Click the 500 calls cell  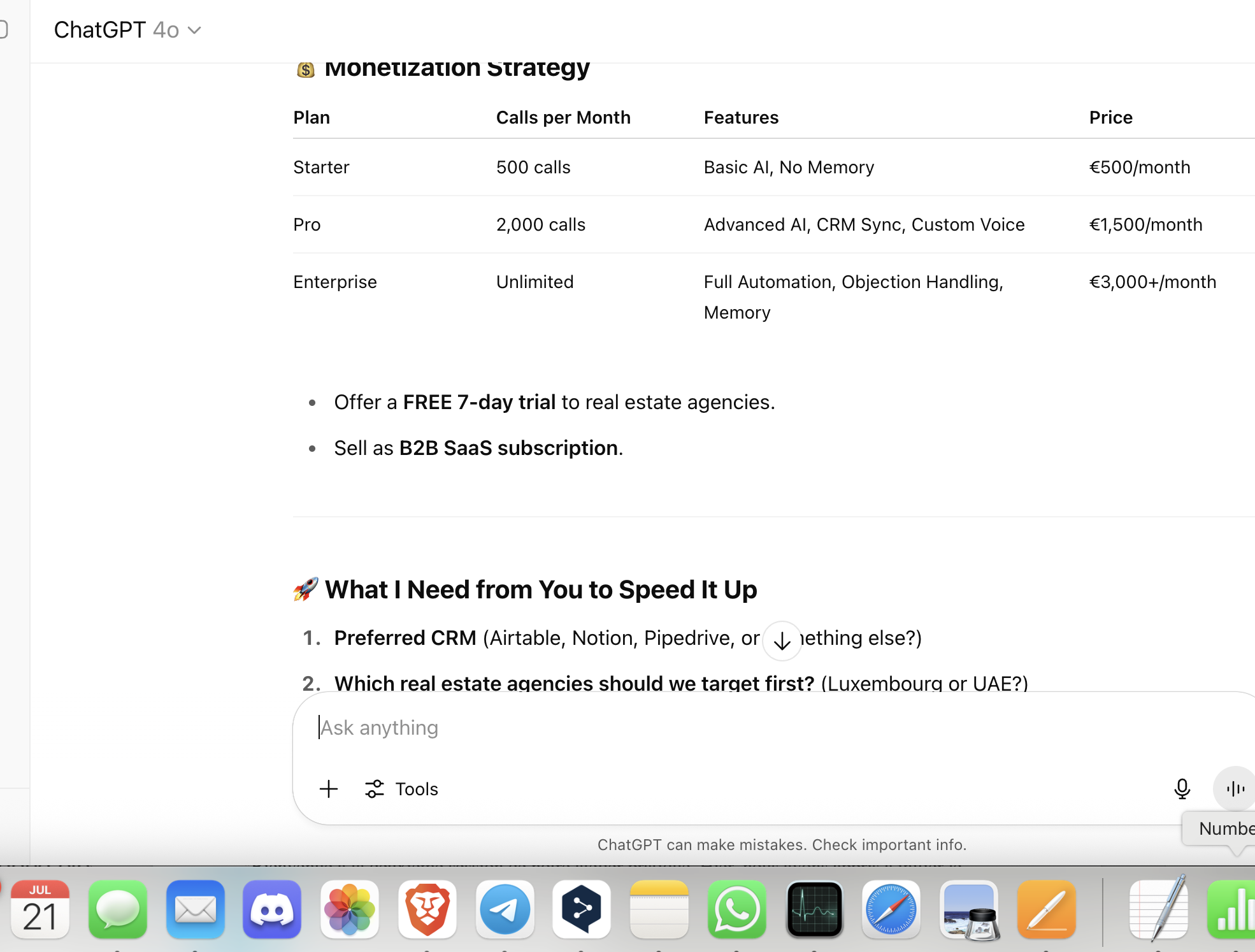(533, 167)
